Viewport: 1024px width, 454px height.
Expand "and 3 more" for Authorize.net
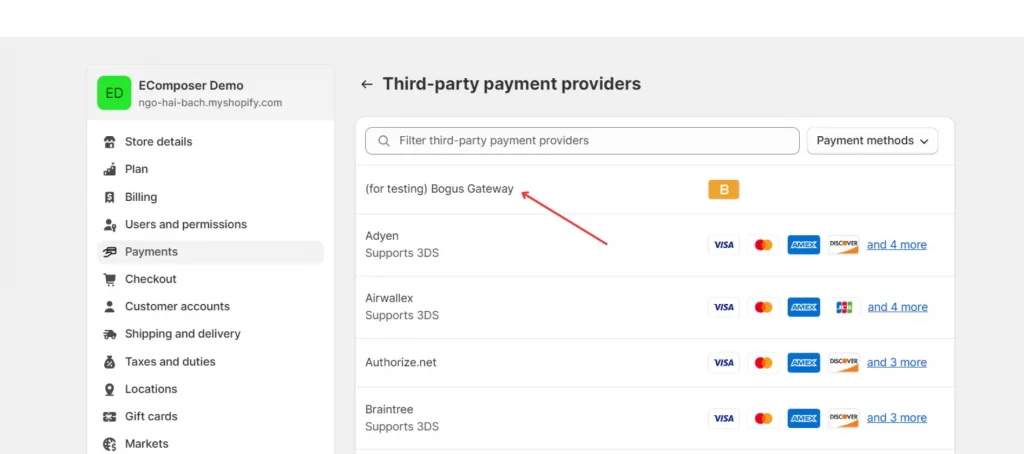coord(896,363)
